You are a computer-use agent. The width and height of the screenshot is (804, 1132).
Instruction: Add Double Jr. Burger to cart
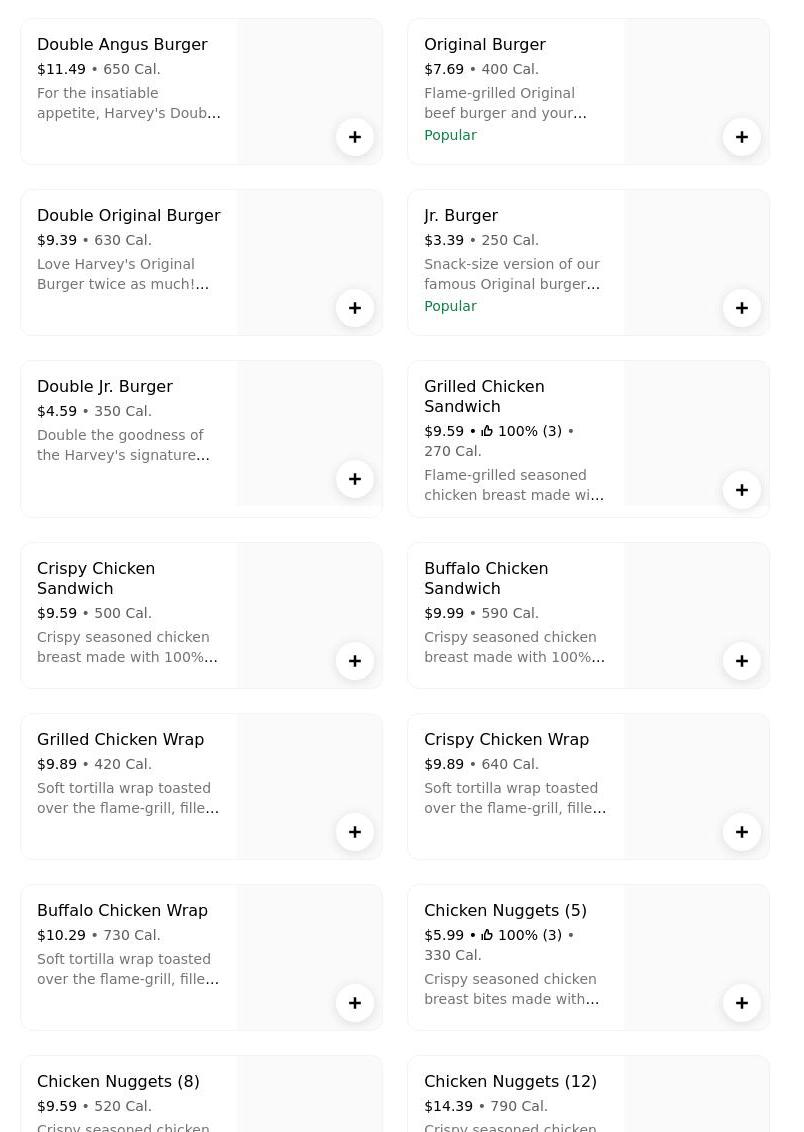[x=355, y=479]
